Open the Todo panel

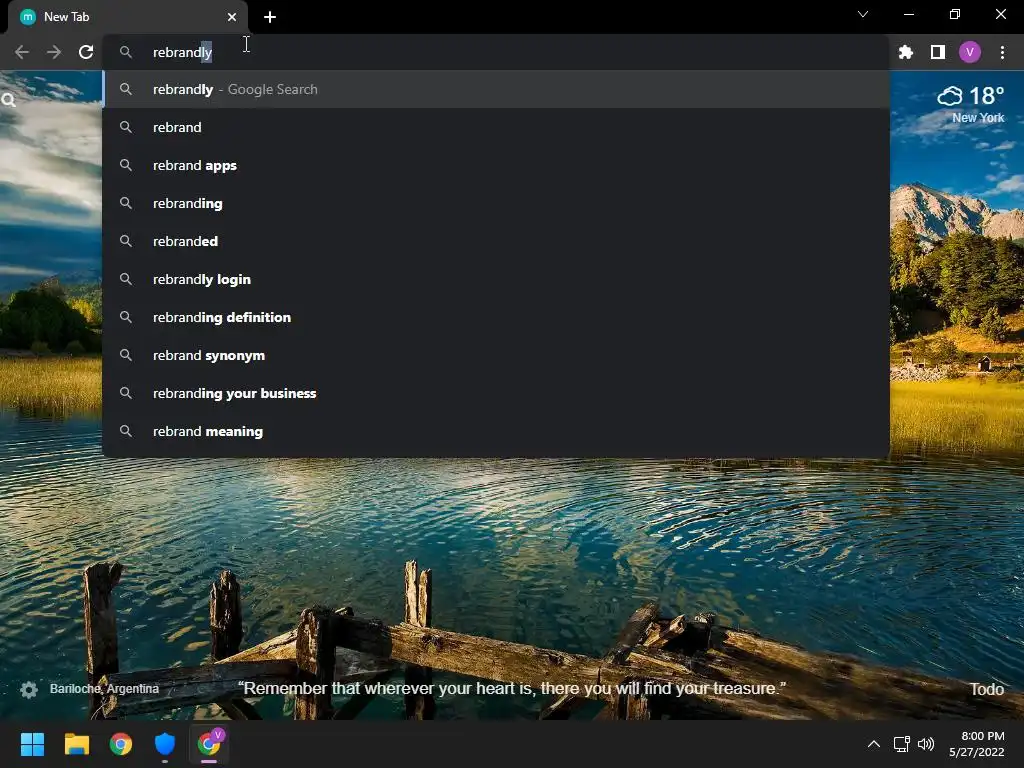point(987,690)
